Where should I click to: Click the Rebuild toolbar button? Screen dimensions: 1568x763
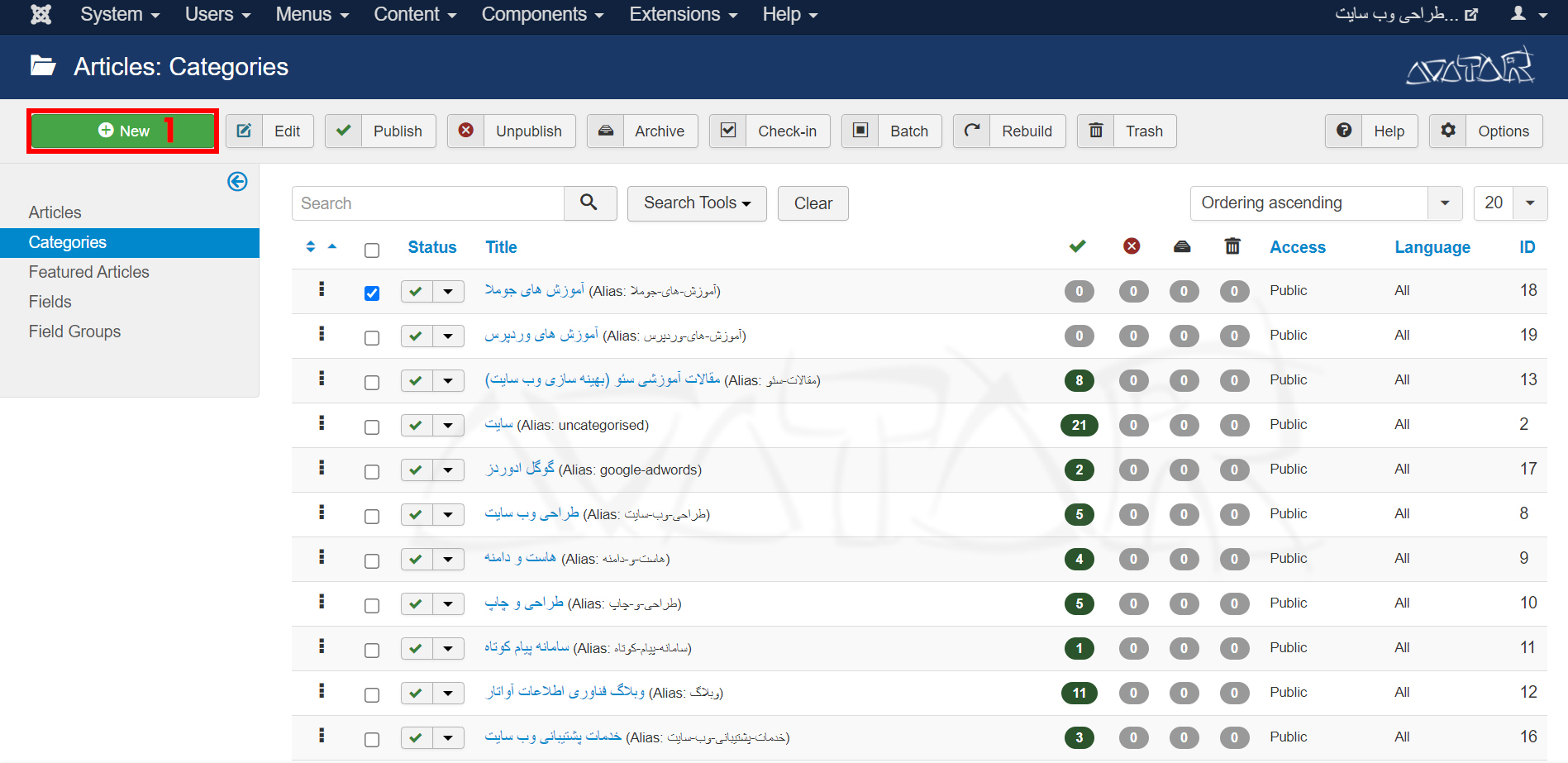(x=1009, y=131)
